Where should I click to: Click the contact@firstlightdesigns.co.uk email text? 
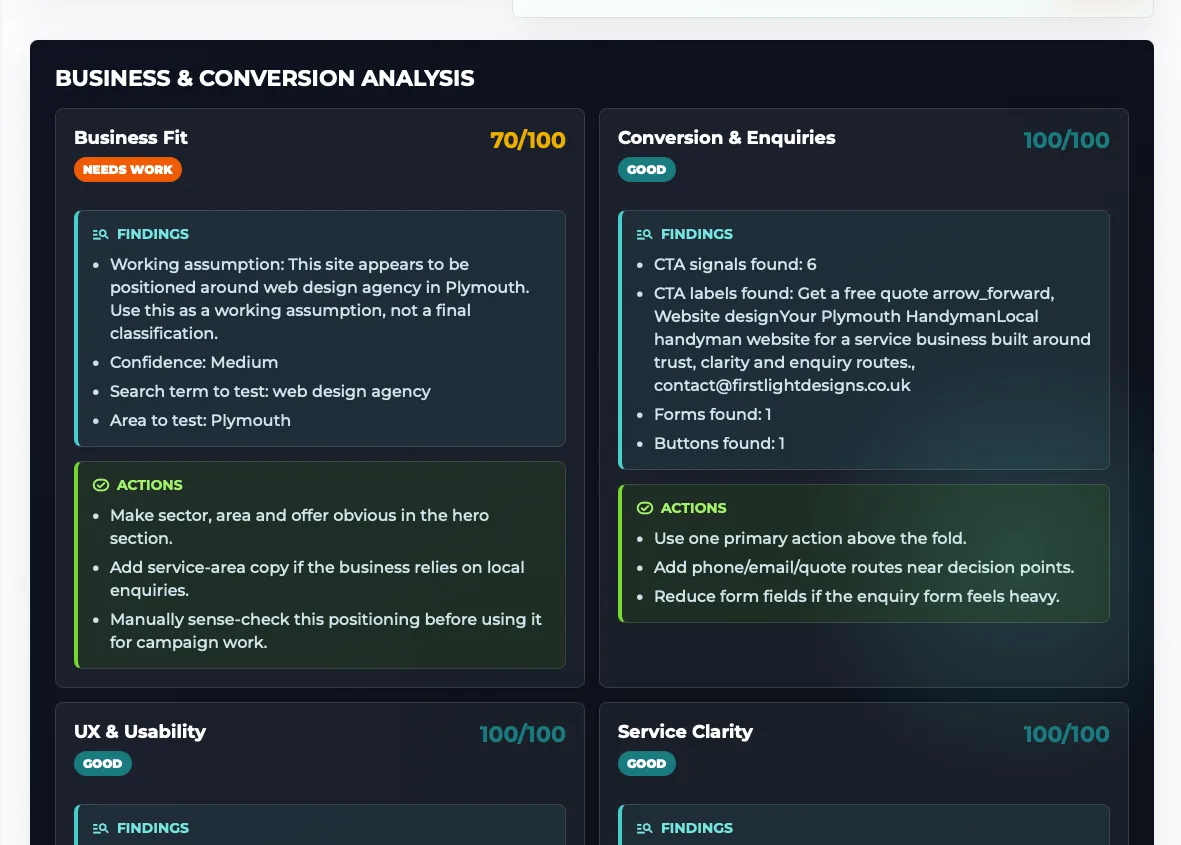click(782, 386)
